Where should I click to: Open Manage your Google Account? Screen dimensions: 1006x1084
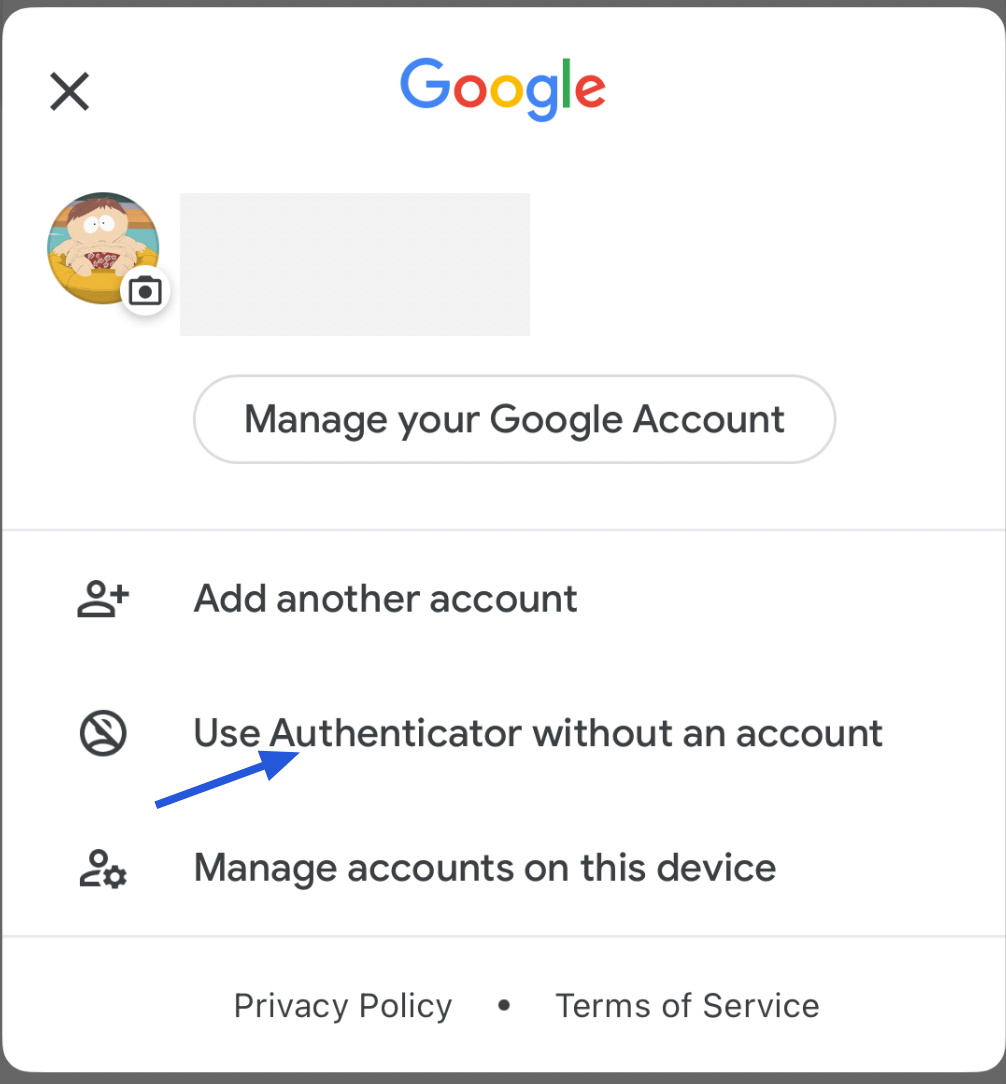point(514,419)
